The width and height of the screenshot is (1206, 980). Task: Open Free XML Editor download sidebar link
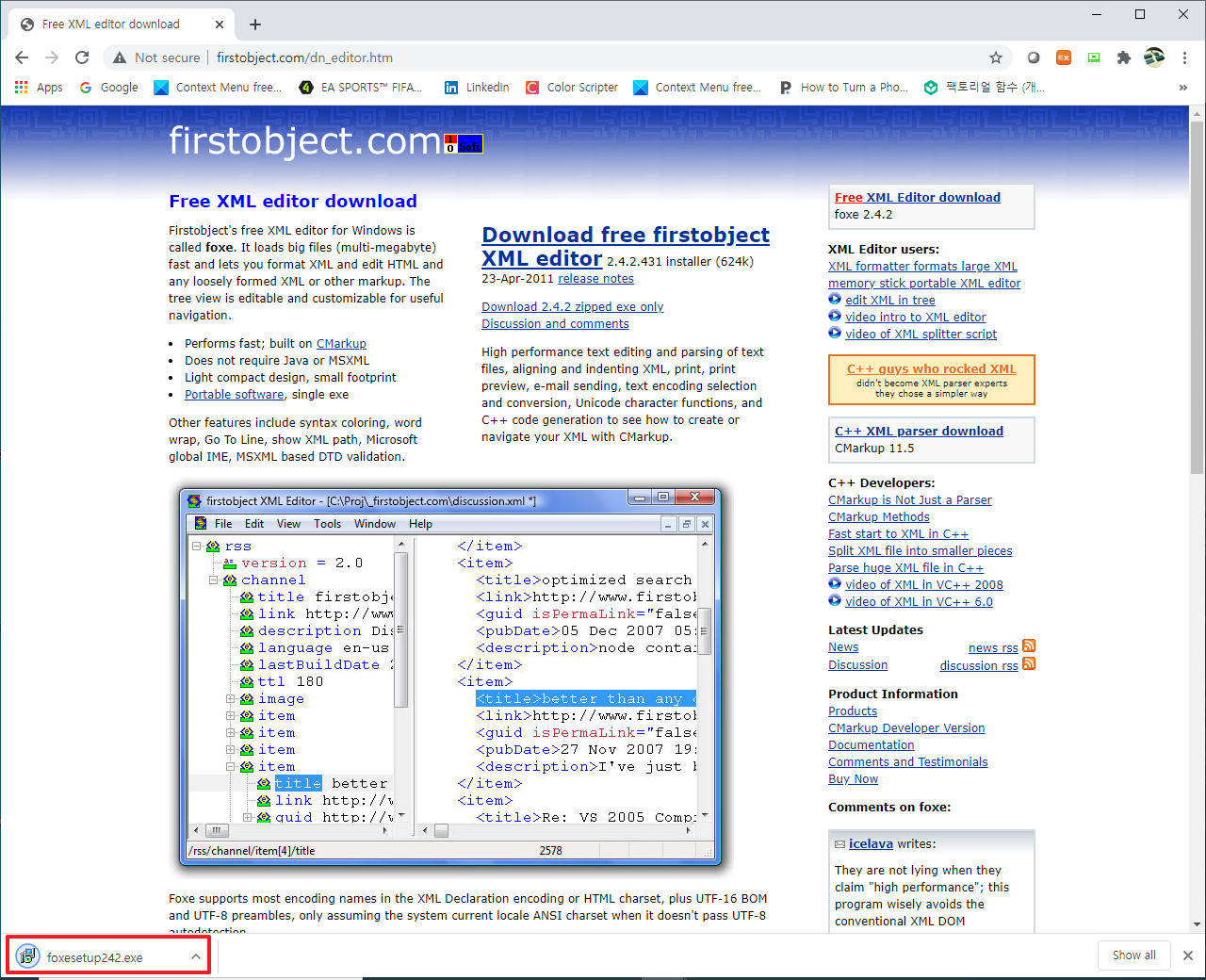click(918, 198)
